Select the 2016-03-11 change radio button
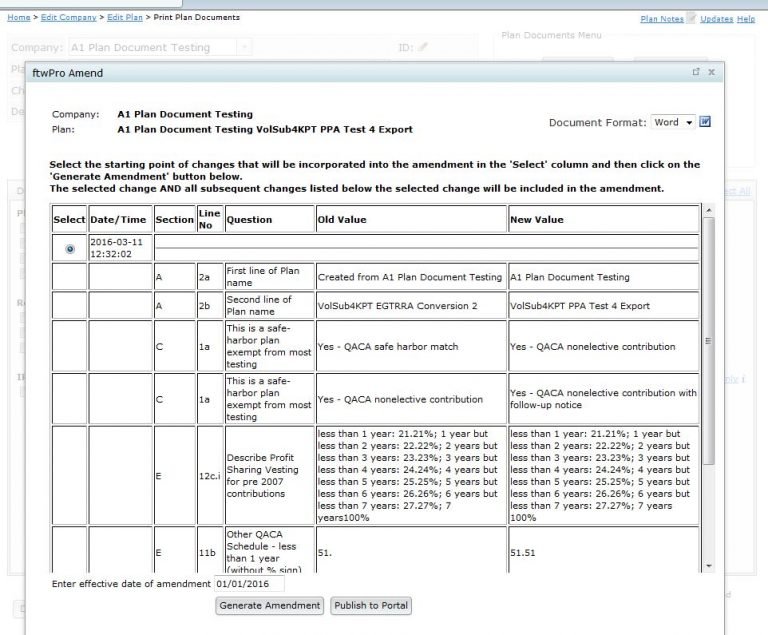The image size is (768, 635). coord(69,249)
